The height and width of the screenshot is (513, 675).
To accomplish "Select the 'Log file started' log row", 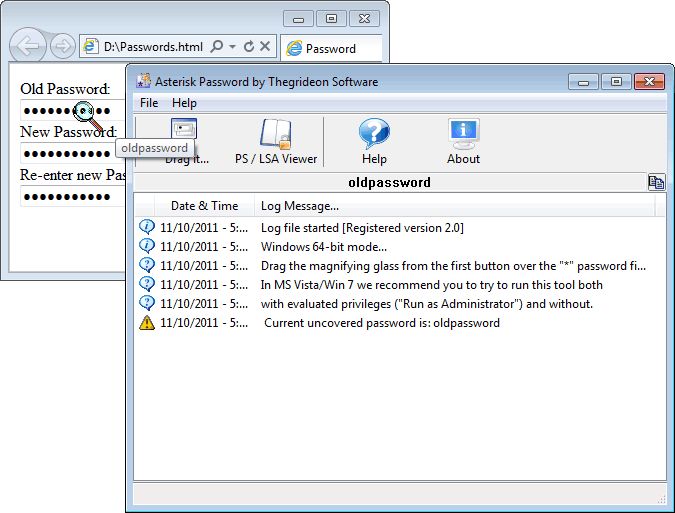I will pos(399,228).
